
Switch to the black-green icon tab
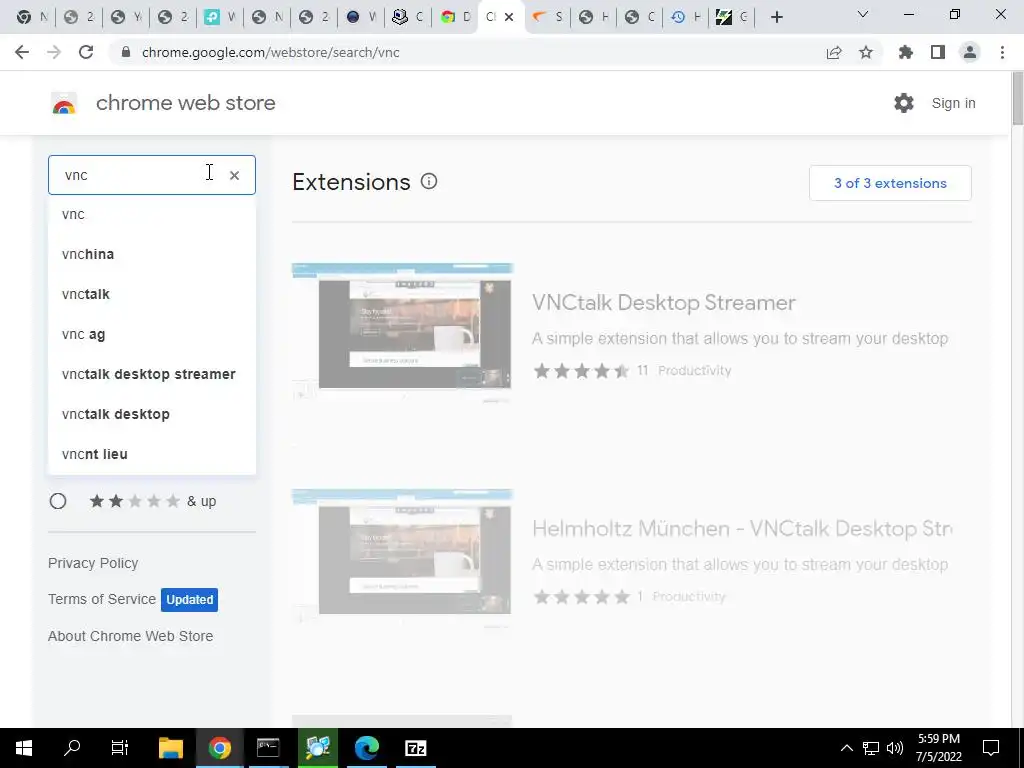[731, 18]
